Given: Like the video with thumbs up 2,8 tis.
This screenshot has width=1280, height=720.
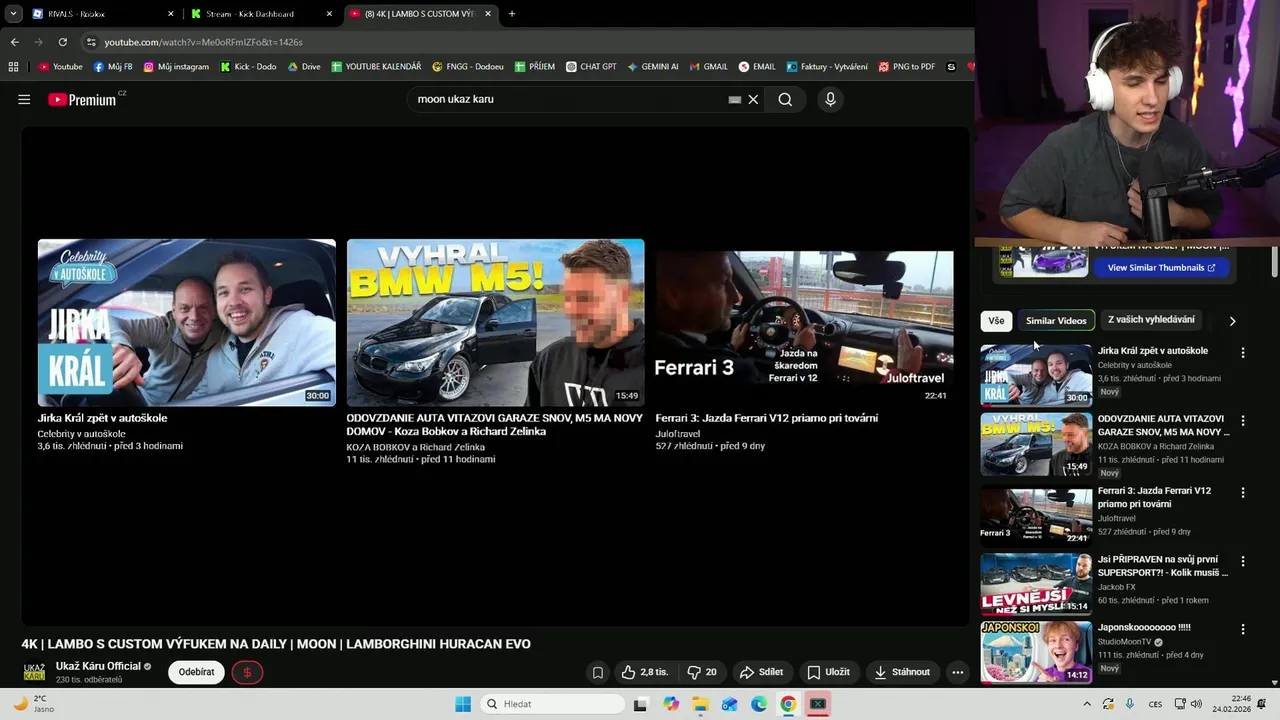Looking at the screenshot, I should point(644,672).
